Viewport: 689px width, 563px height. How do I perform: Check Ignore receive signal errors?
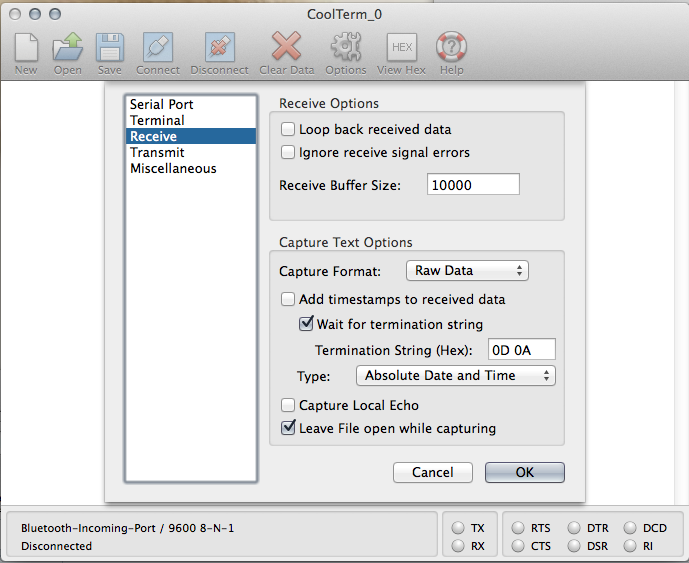click(x=288, y=152)
